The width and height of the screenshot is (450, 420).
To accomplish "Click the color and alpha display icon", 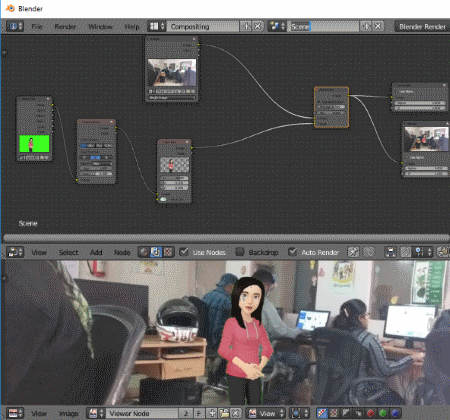I will coord(322,413).
